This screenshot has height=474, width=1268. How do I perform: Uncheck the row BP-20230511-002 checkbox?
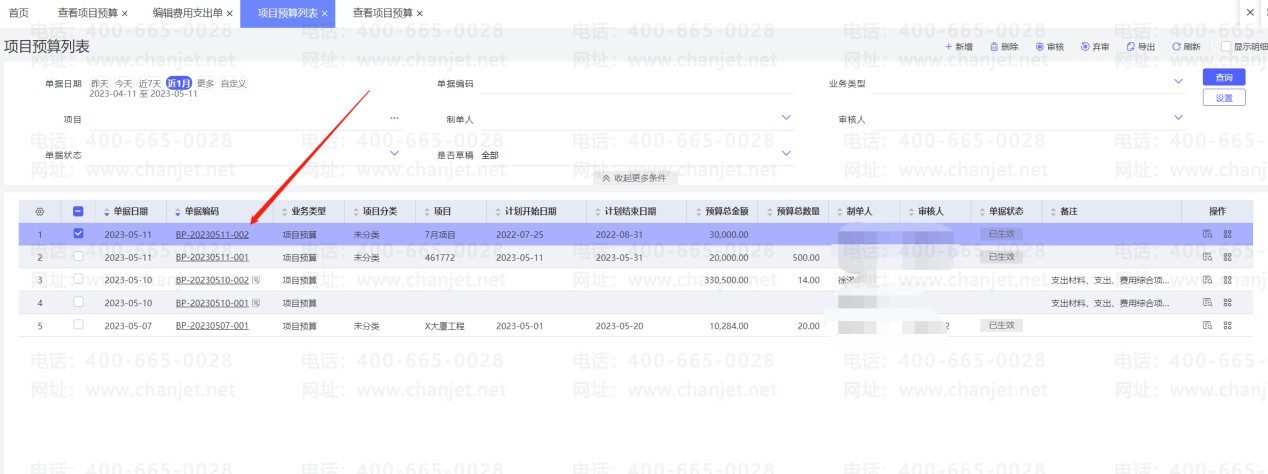click(78, 234)
